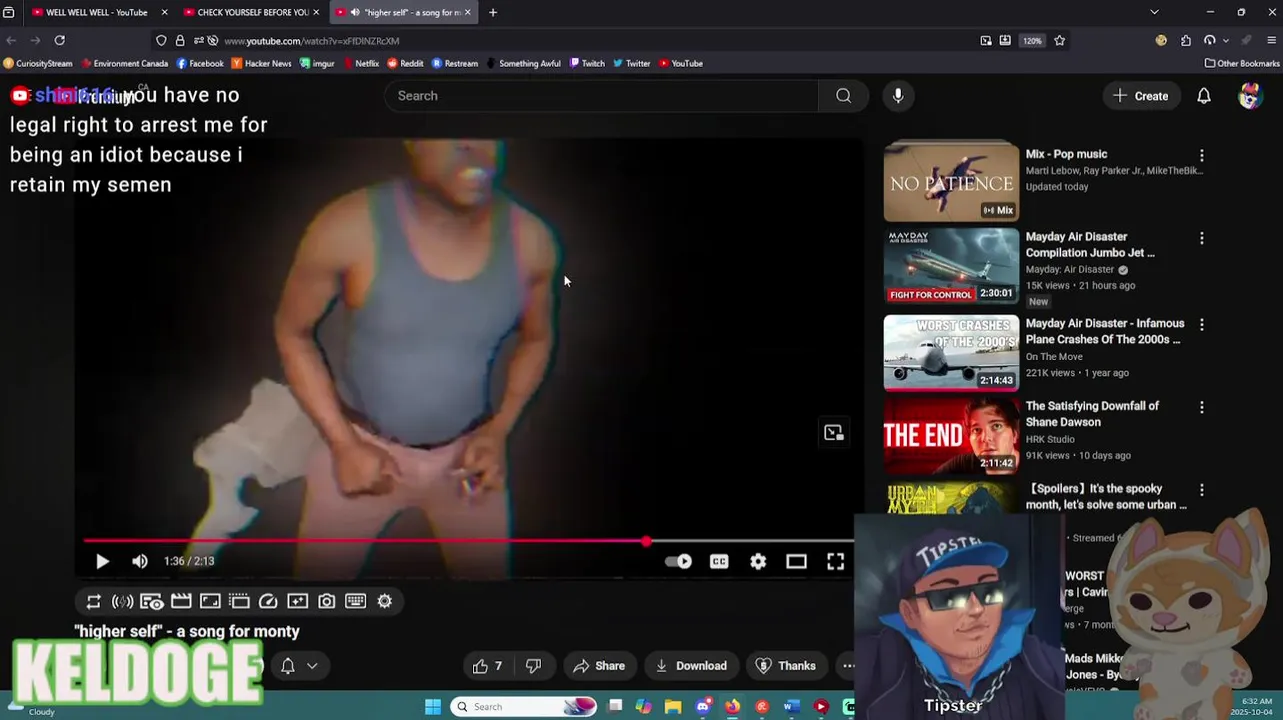Viewport: 1283px width, 720px height.
Task: Click the dashed frame enhancer icon
Action: click(x=239, y=601)
